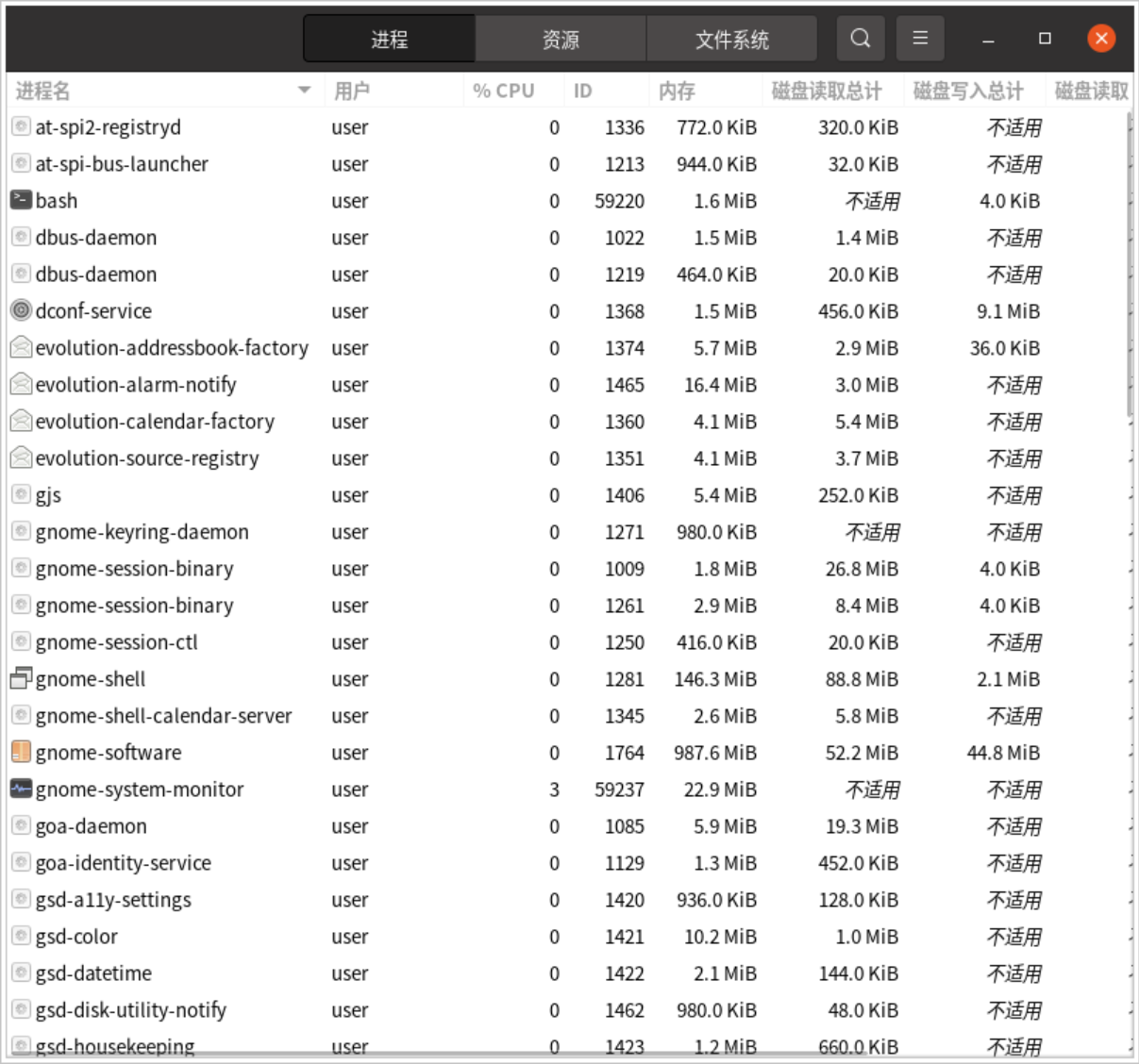Viewport: 1139px width, 1064px height.
Task: Open the hamburger menu button
Action: [920, 39]
